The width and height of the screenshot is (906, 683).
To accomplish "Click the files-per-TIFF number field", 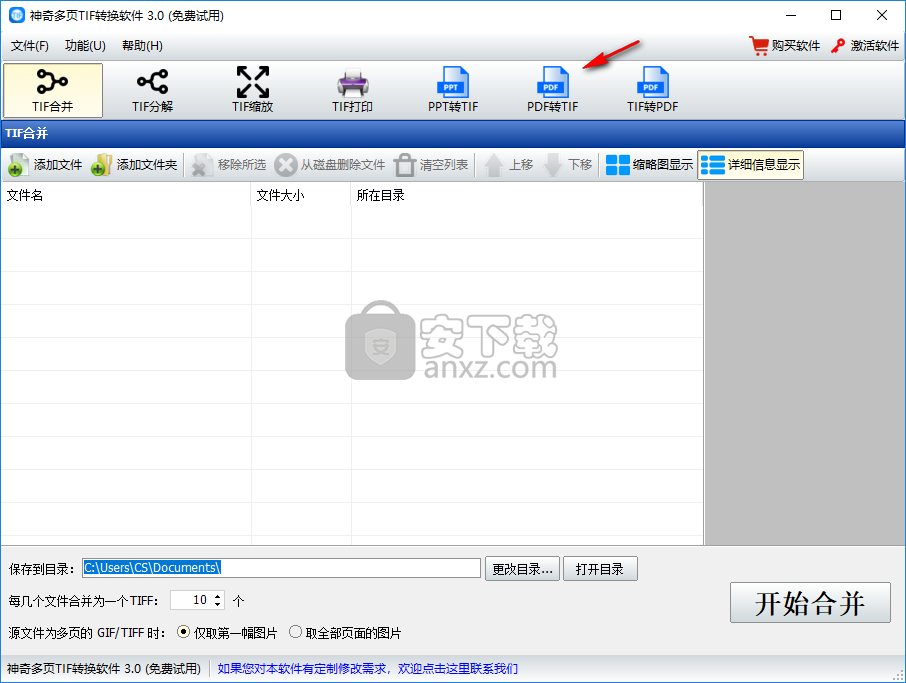I will coord(191,600).
